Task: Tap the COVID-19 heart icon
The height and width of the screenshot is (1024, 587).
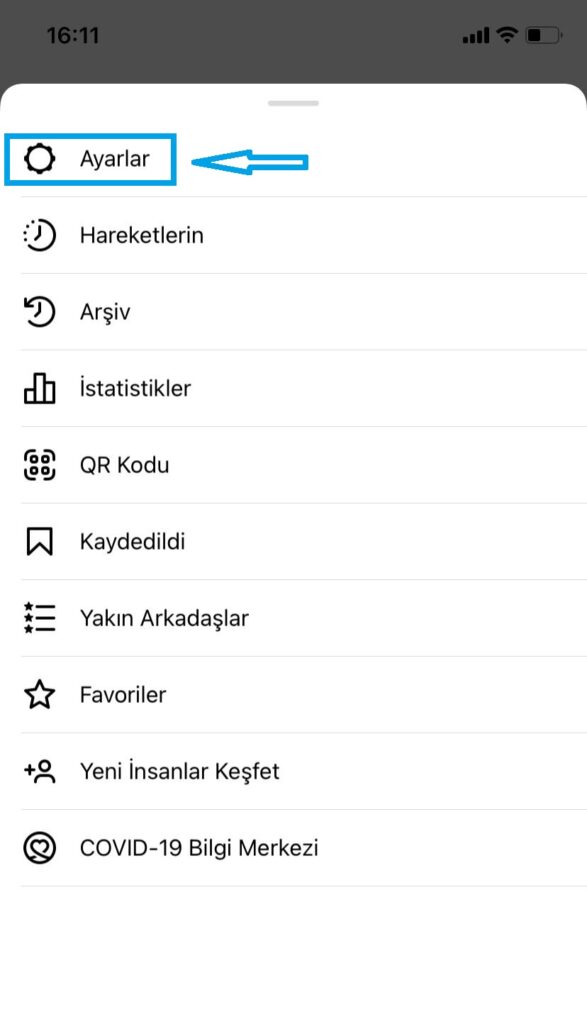Action: 39,848
